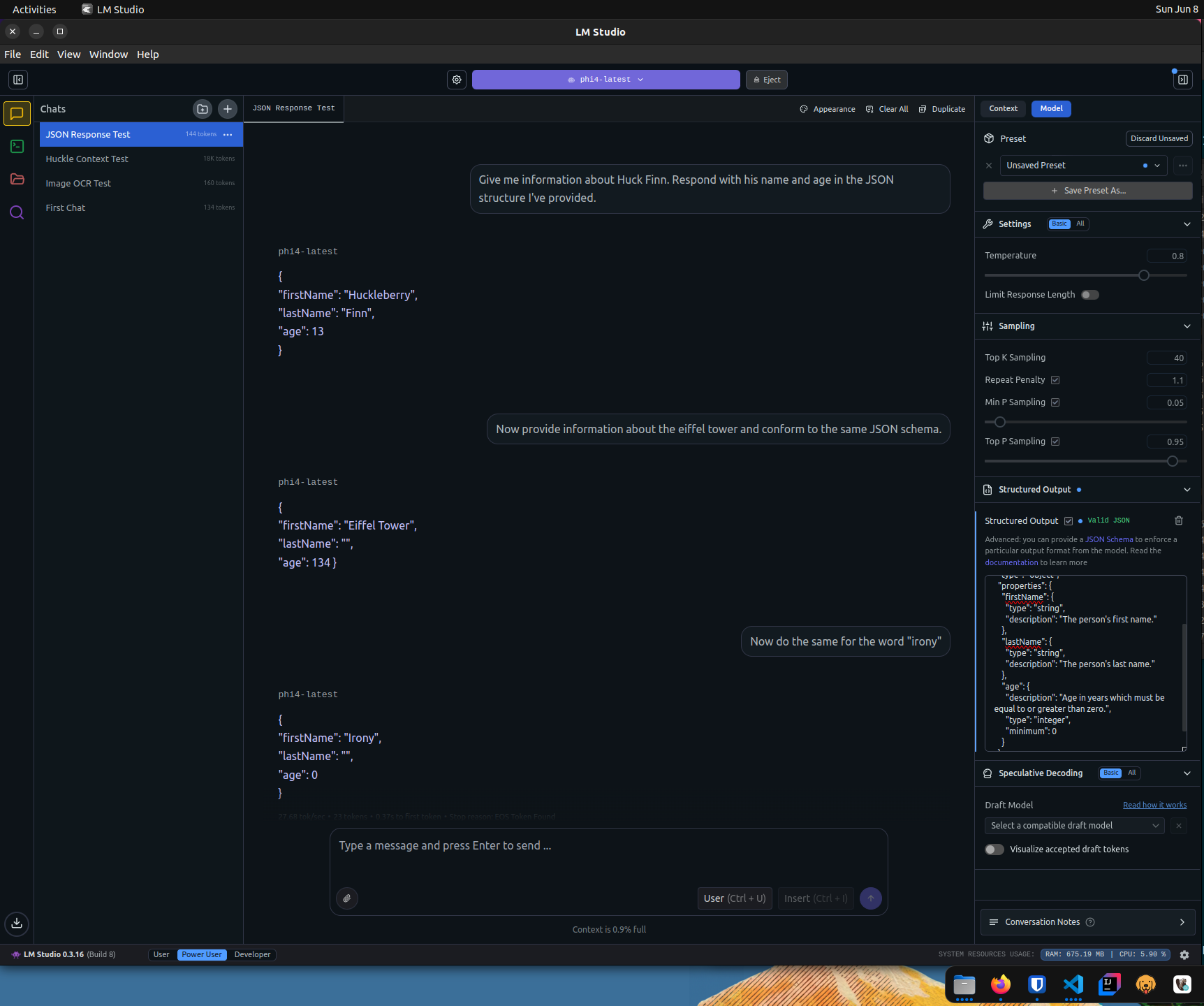Switch to Developer mode in the status bar

(252, 954)
